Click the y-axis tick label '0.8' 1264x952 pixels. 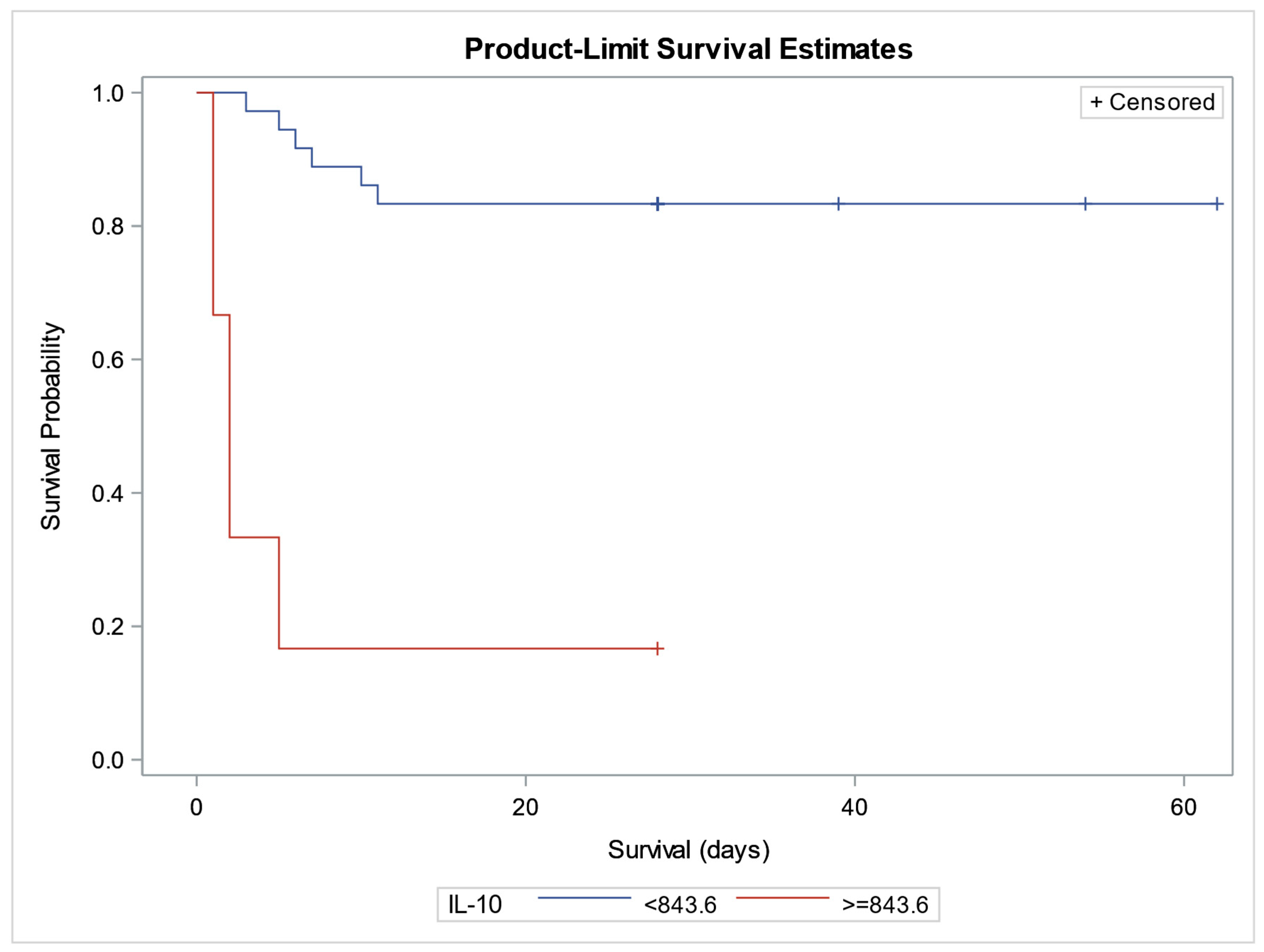108,227
